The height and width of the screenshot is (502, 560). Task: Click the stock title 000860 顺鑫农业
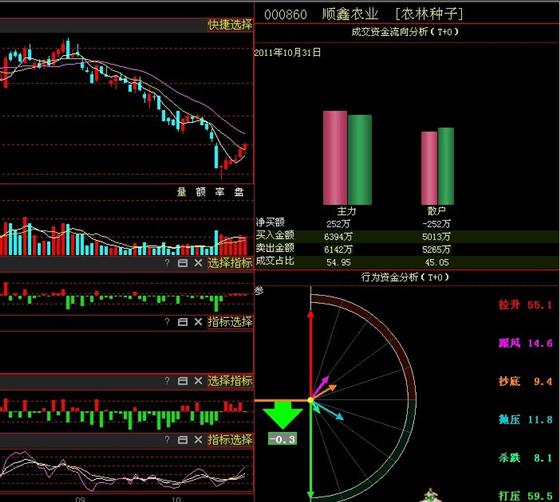(x=321, y=14)
